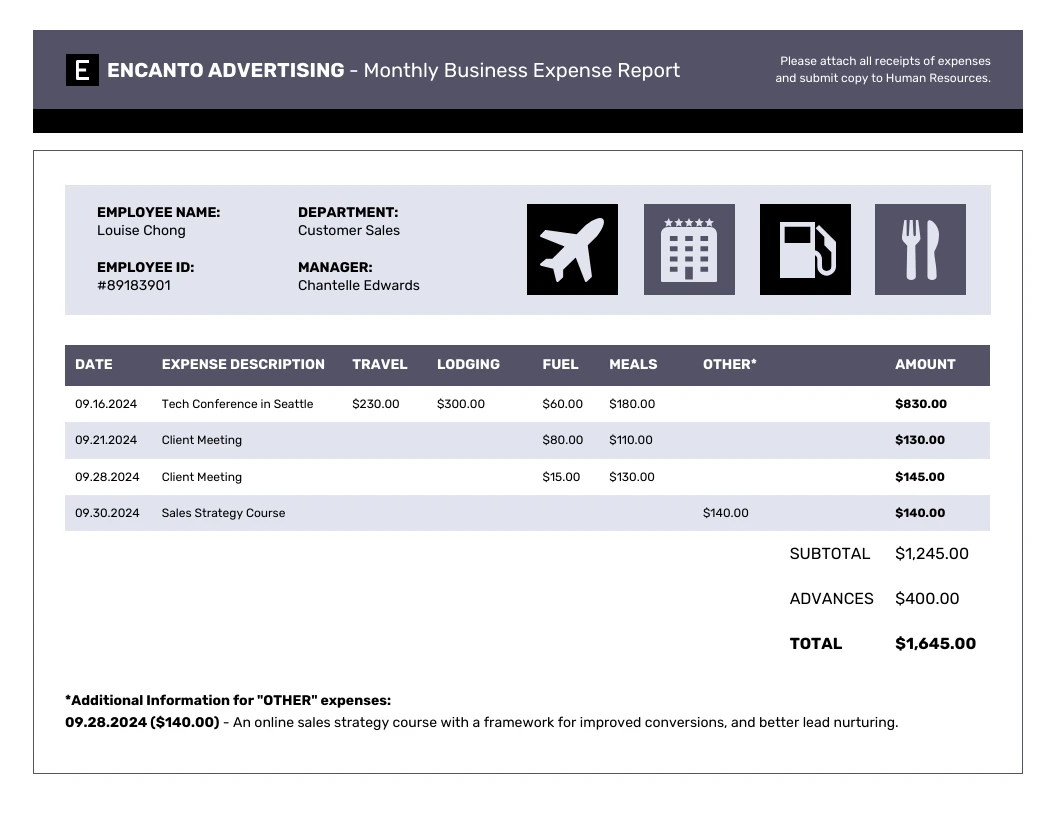Select the AMOUNT column header
Viewport: 1056px width, 816px height.
coord(924,364)
